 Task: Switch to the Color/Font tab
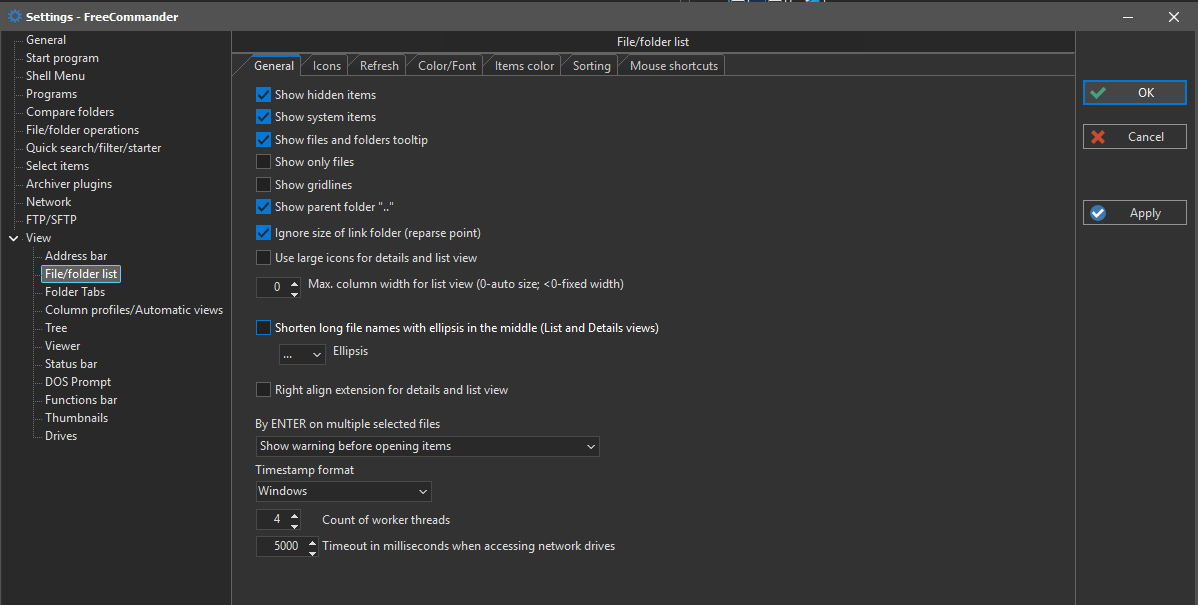[x=447, y=66]
